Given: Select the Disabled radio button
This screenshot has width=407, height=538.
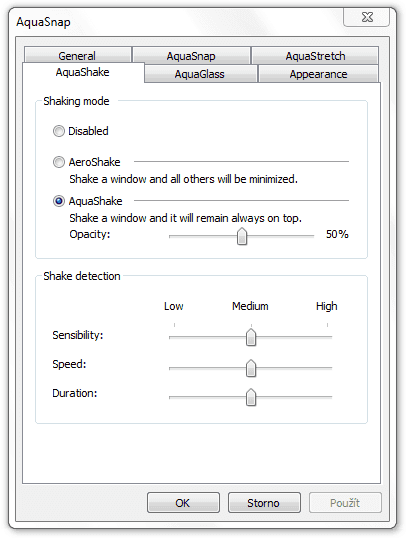Looking at the screenshot, I should 81,131.
